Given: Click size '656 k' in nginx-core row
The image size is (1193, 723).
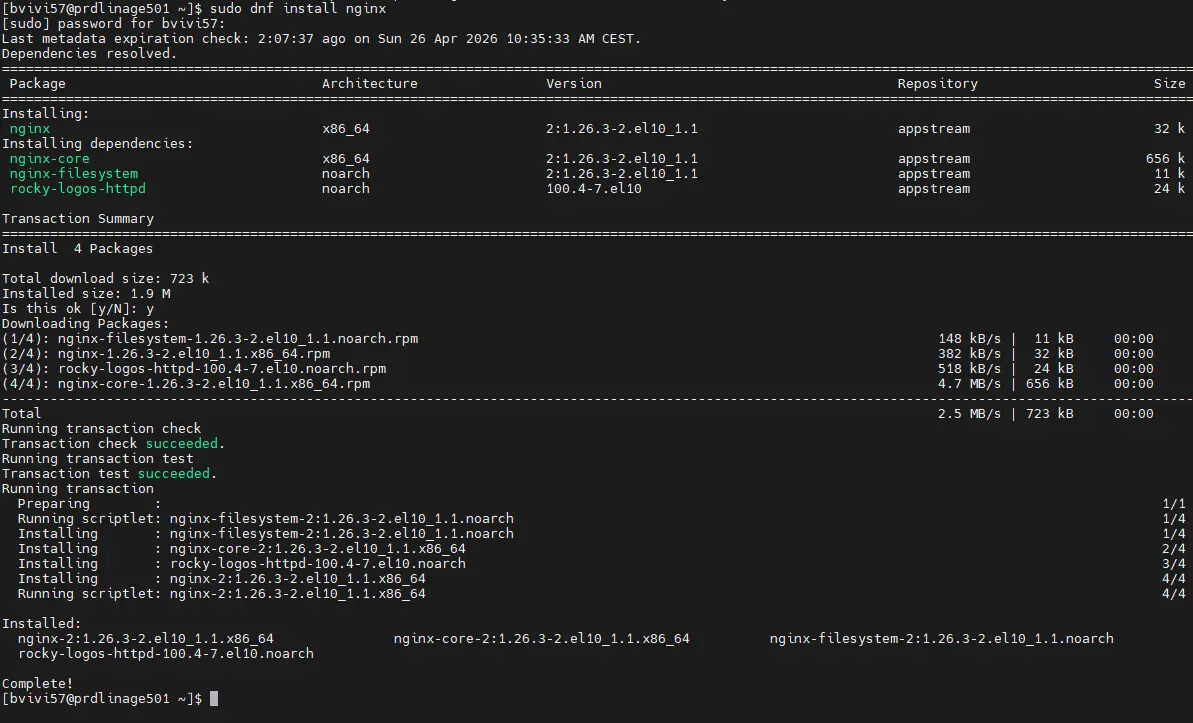Looking at the screenshot, I should [1166, 159].
